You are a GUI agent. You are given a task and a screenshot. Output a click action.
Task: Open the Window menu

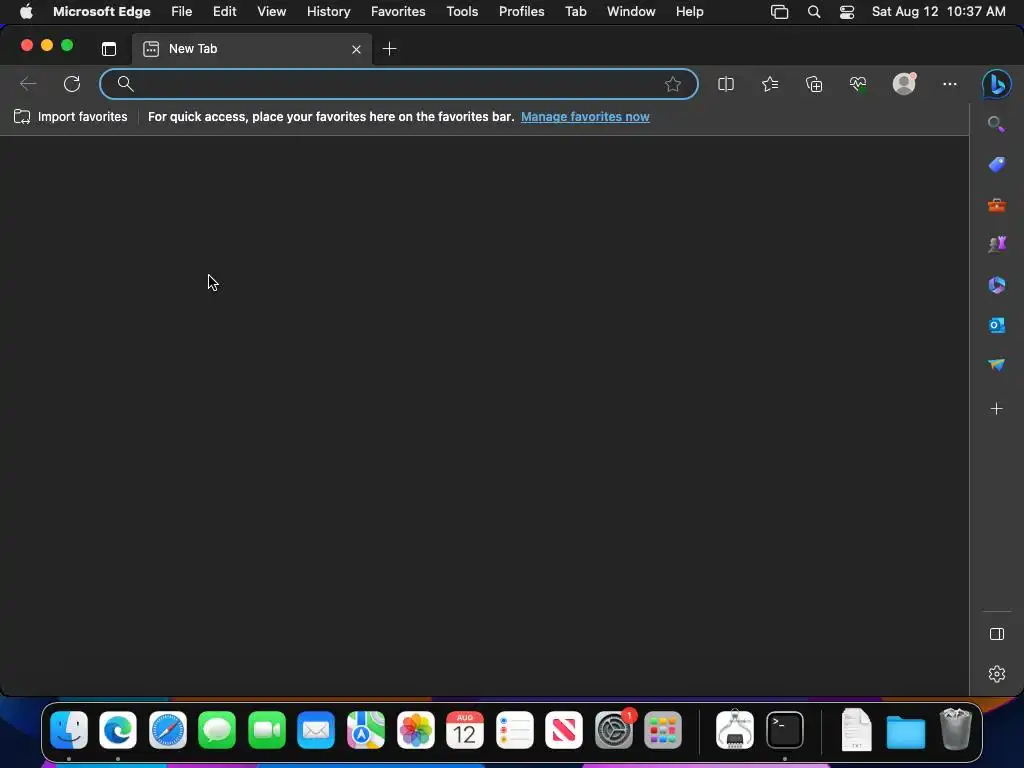pos(631,12)
